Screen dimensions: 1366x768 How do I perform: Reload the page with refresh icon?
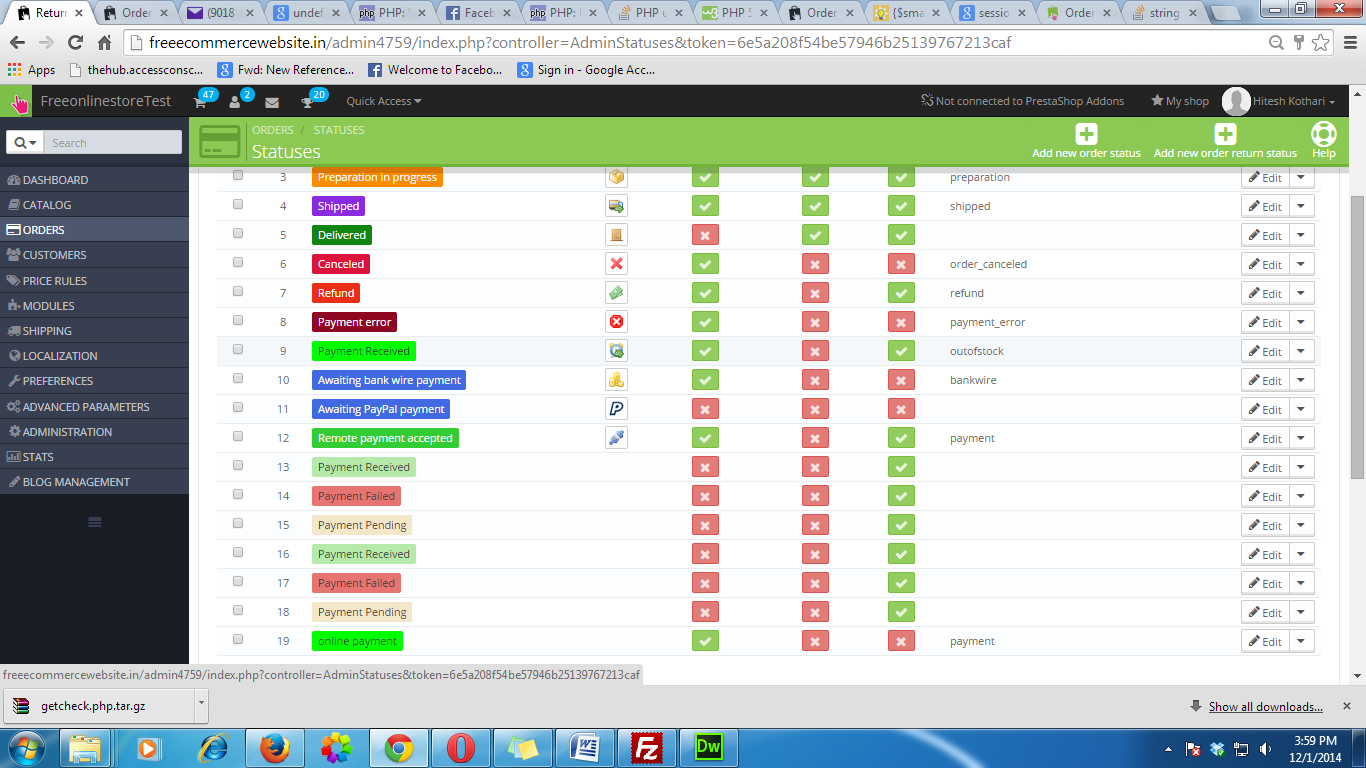[x=75, y=43]
